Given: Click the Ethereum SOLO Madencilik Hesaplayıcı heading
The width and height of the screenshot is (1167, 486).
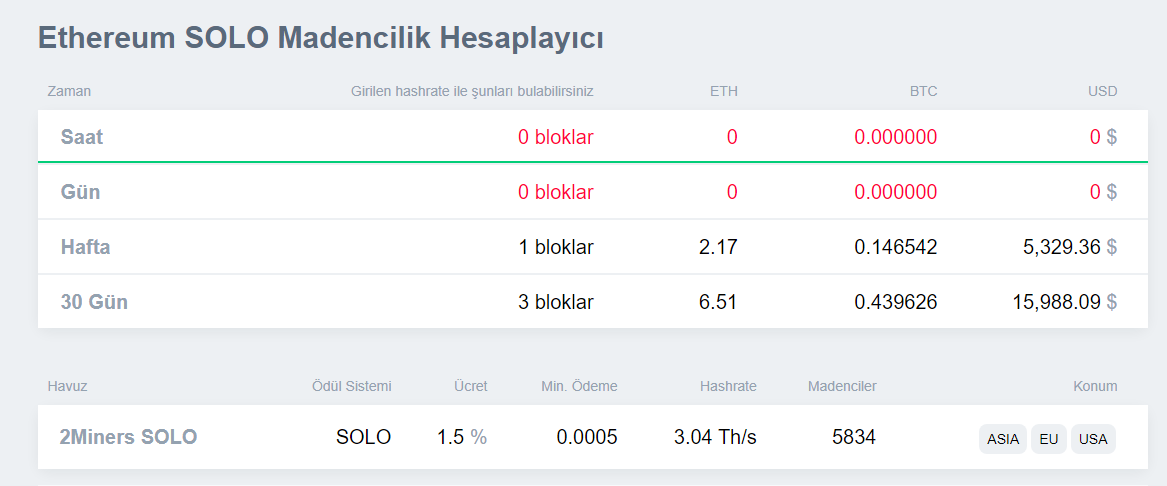Looking at the screenshot, I should pos(321,38).
